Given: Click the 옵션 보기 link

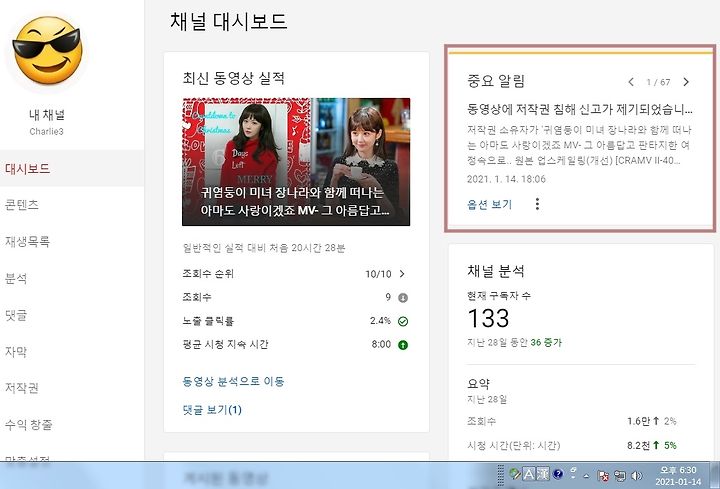Looking at the screenshot, I should [x=489, y=204].
